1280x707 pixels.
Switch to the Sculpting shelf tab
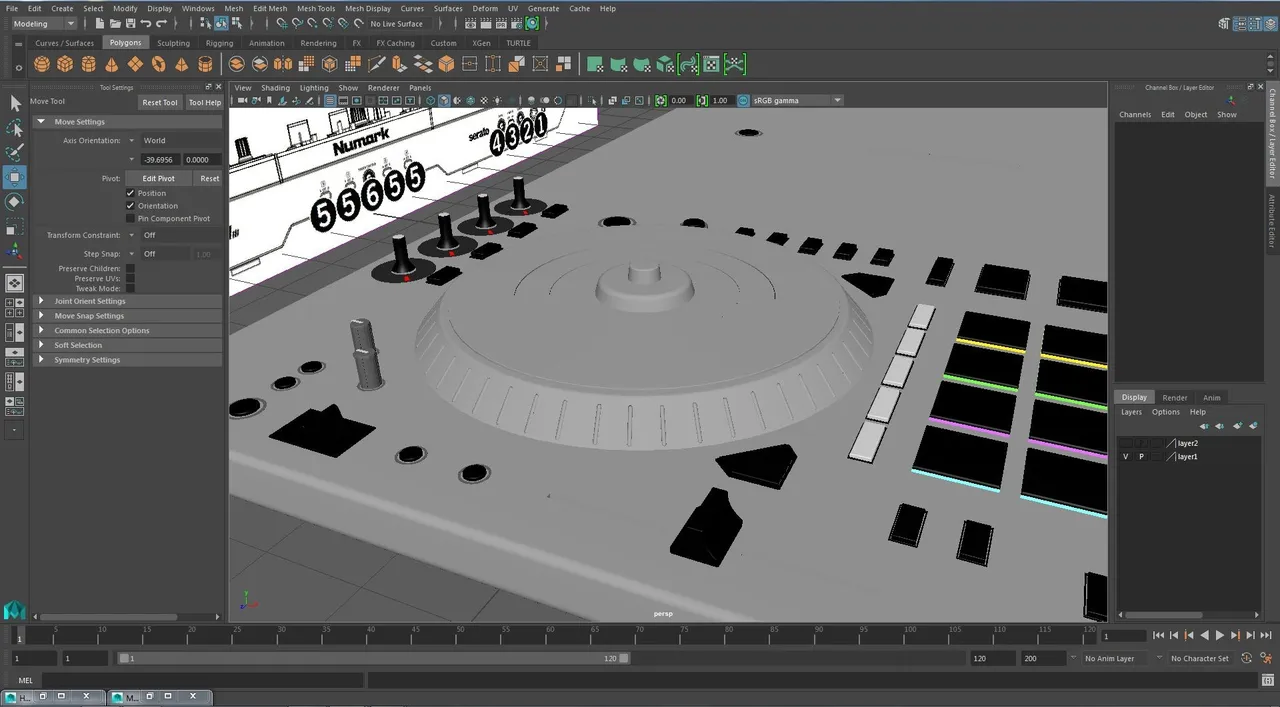(173, 43)
